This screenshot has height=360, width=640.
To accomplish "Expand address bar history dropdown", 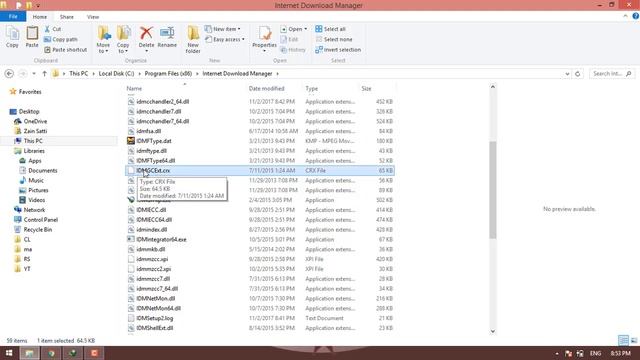I will (567, 74).
